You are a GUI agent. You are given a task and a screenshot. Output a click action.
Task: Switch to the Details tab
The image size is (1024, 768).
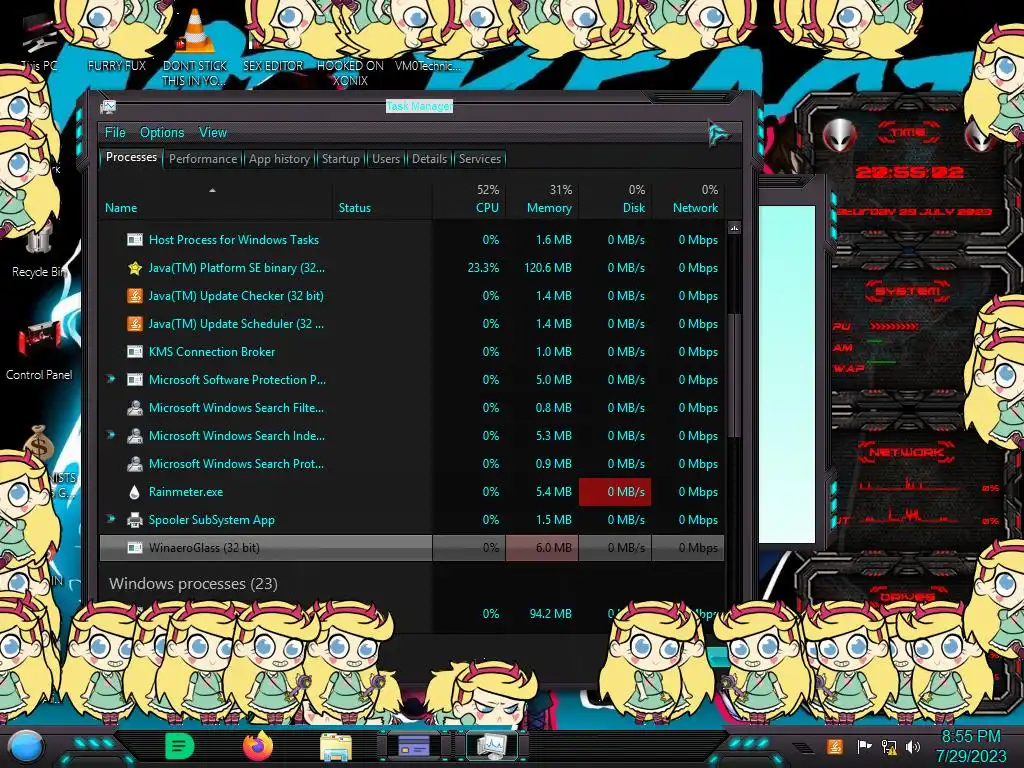pos(429,159)
